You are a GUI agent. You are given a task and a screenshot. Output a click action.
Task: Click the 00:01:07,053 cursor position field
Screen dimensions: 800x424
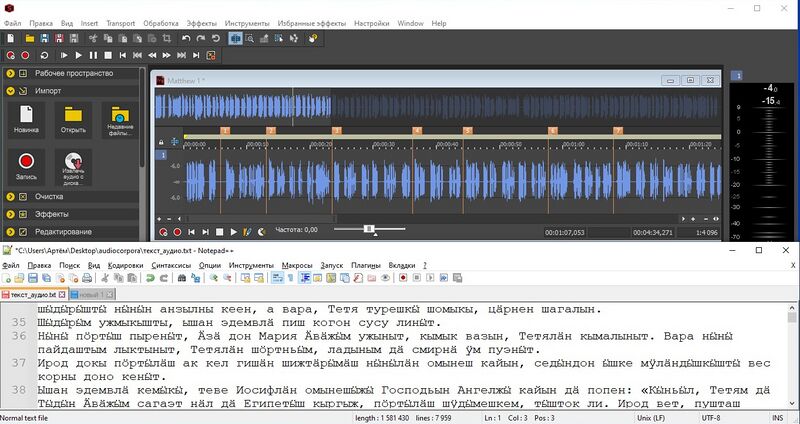coord(564,233)
